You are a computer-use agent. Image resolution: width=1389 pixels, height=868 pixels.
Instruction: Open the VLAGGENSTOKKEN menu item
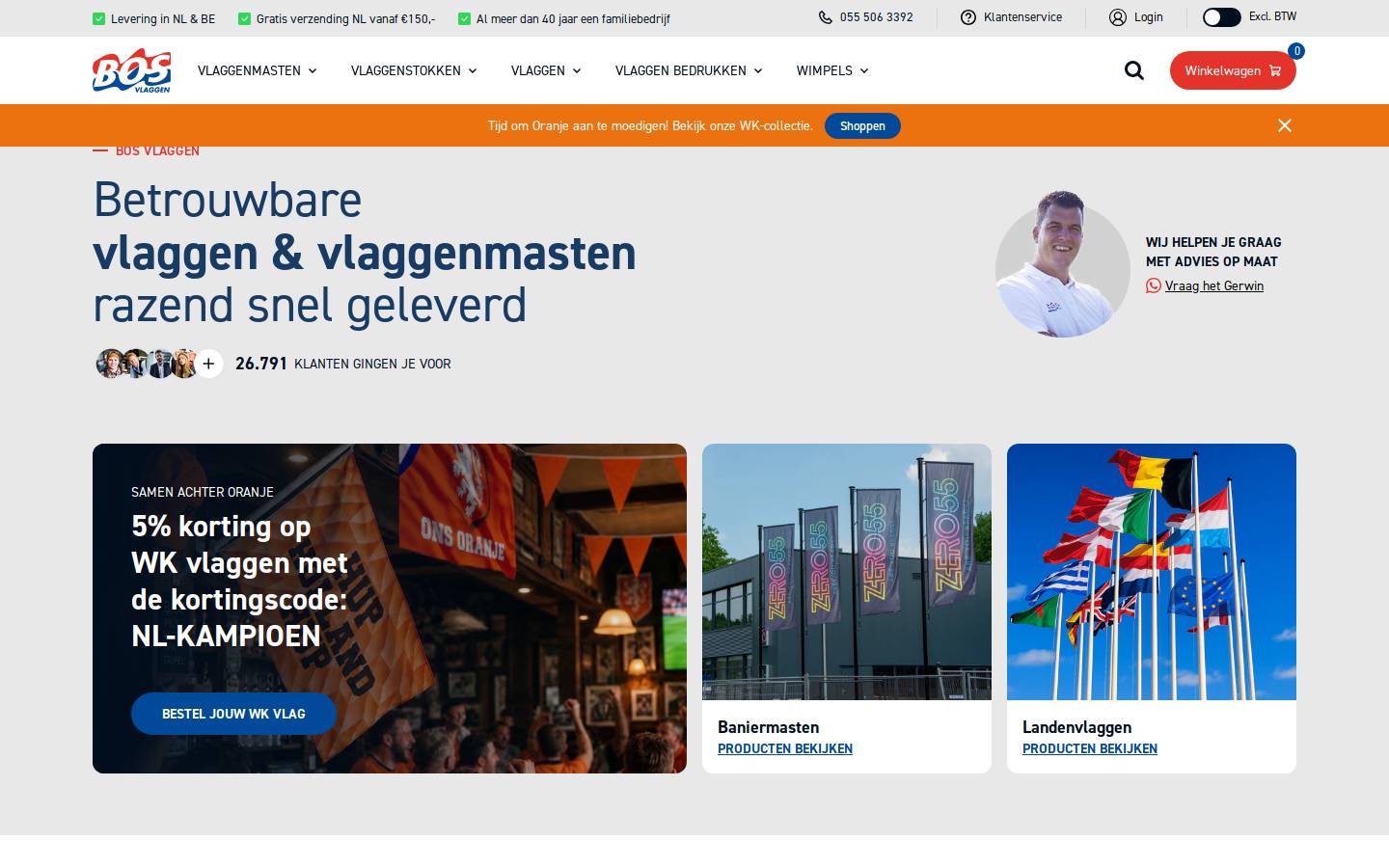[406, 70]
